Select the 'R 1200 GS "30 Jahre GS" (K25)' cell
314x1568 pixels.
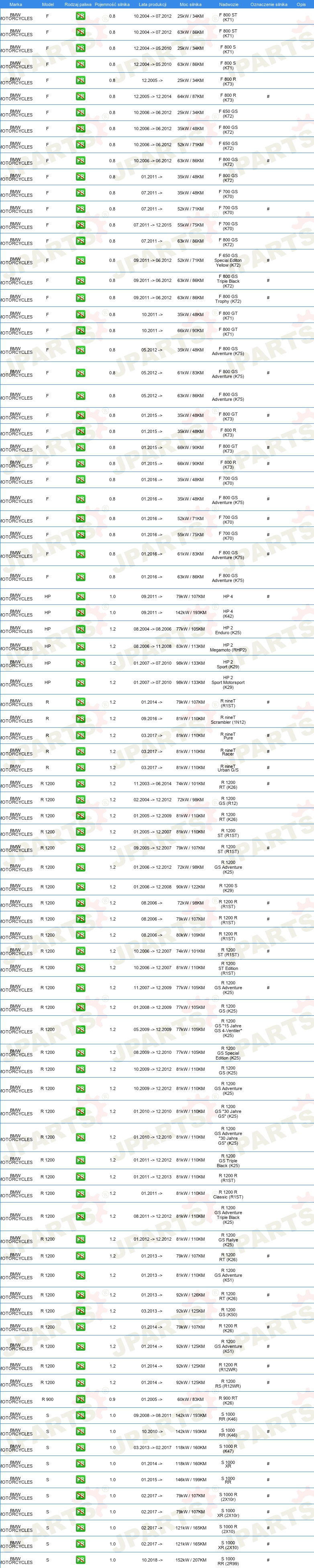pyautogui.click(x=228, y=1111)
